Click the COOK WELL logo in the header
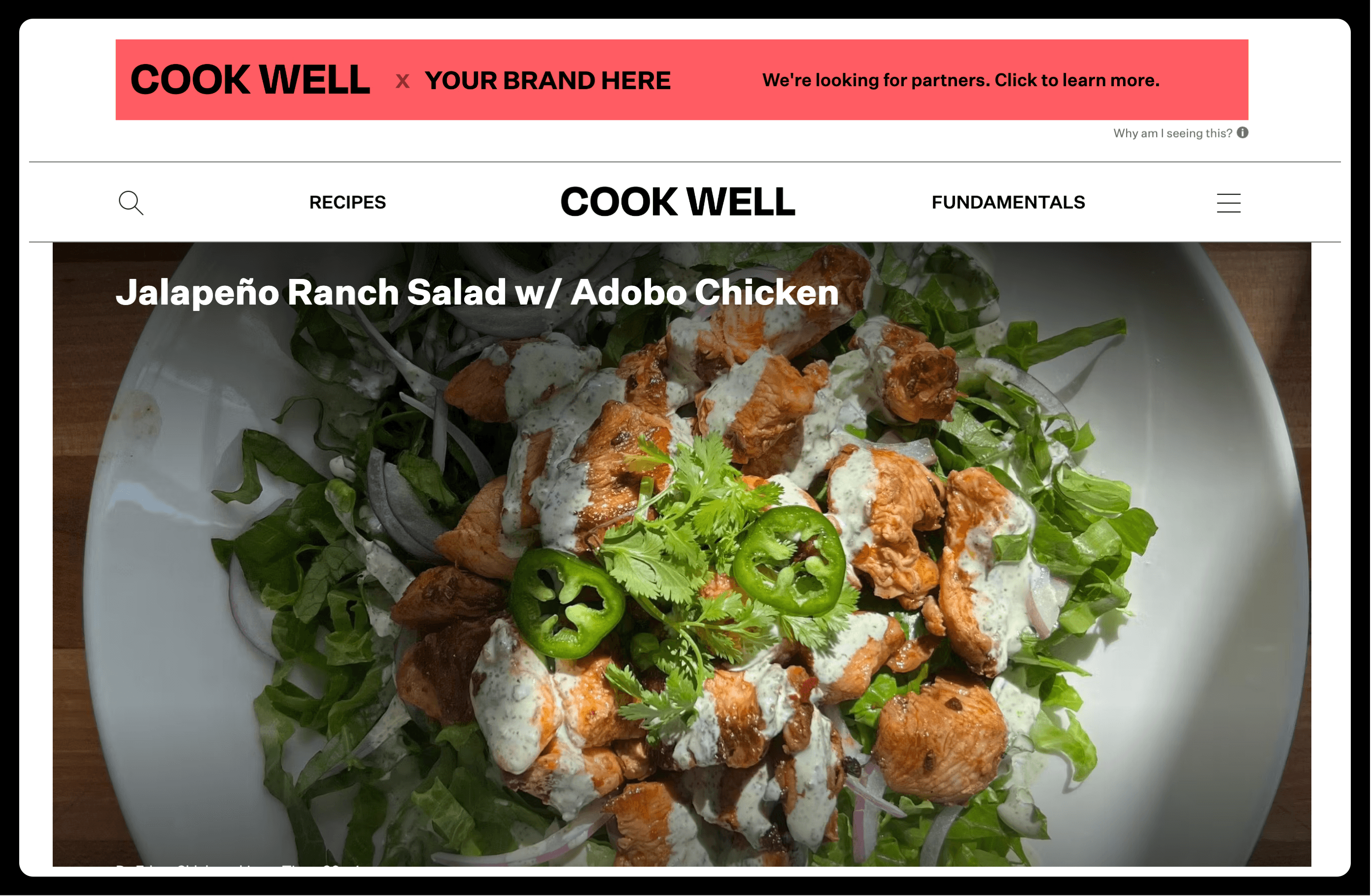The width and height of the screenshot is (1371, 896). tap(678, 202)
